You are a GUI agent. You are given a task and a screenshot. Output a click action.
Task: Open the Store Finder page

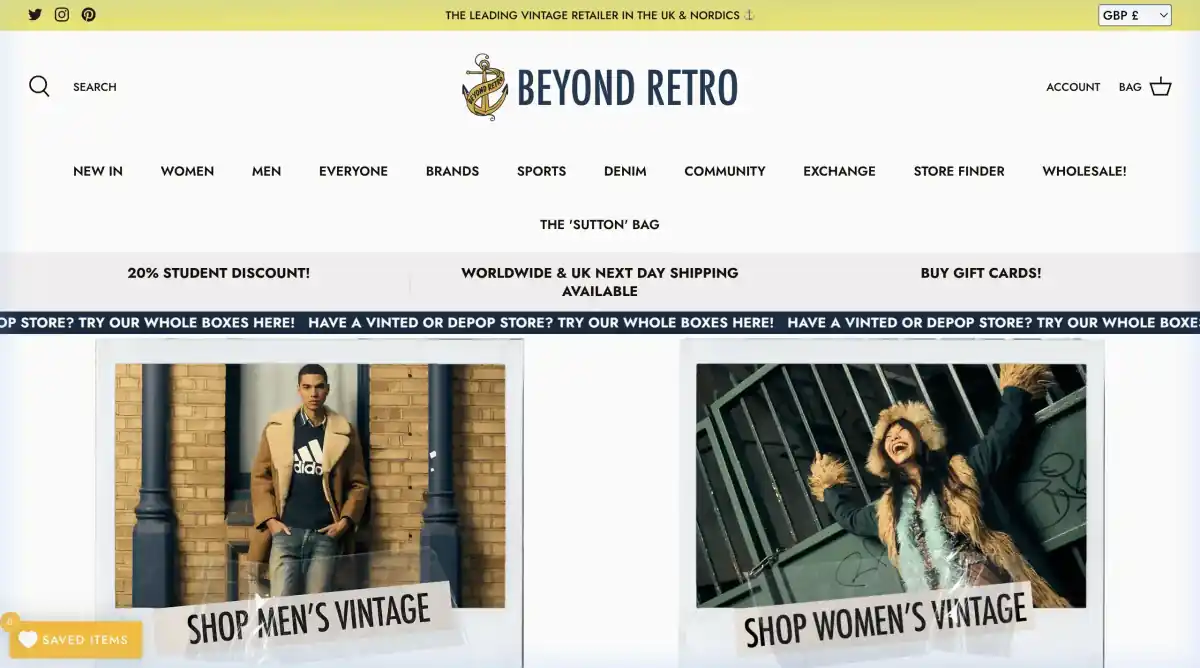click(958, 171)
